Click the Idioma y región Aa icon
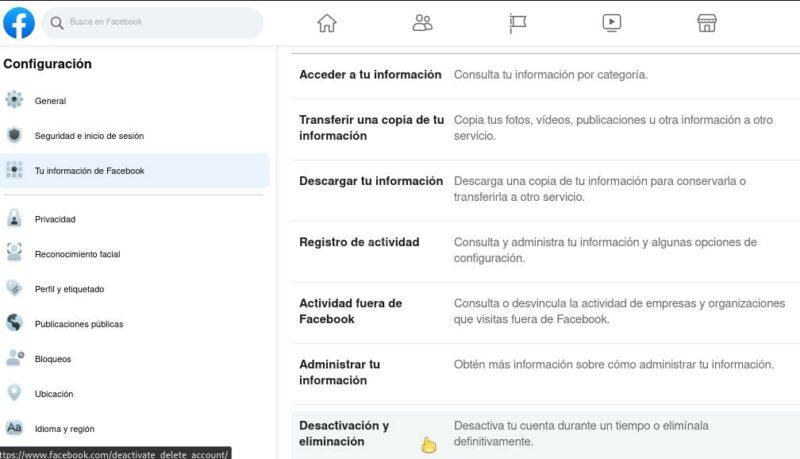 click(x=14, y=428)
